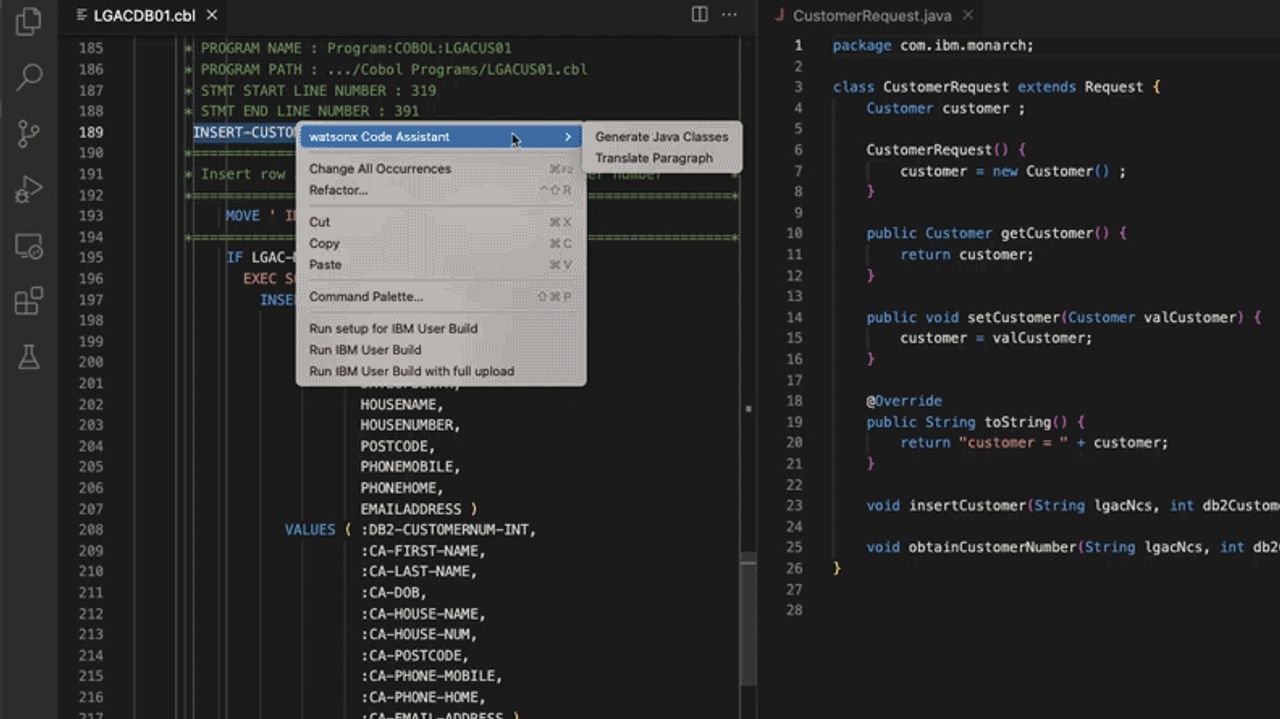
Task: Open the Explorer files icon in activity bar
Action: click(x=29, y=21)
